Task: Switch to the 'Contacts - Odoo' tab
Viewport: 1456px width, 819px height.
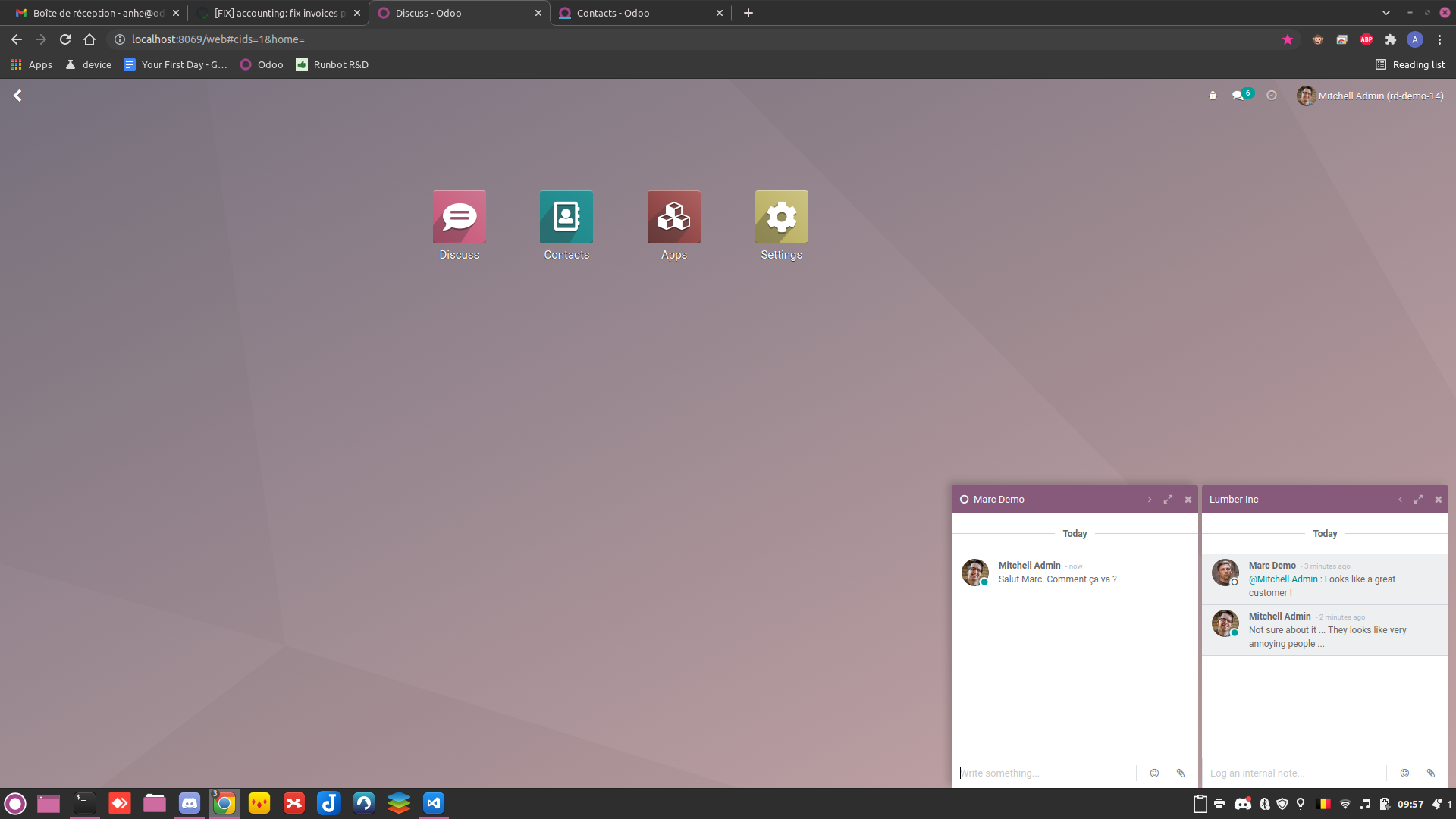Action: click(x=640, y=13)
